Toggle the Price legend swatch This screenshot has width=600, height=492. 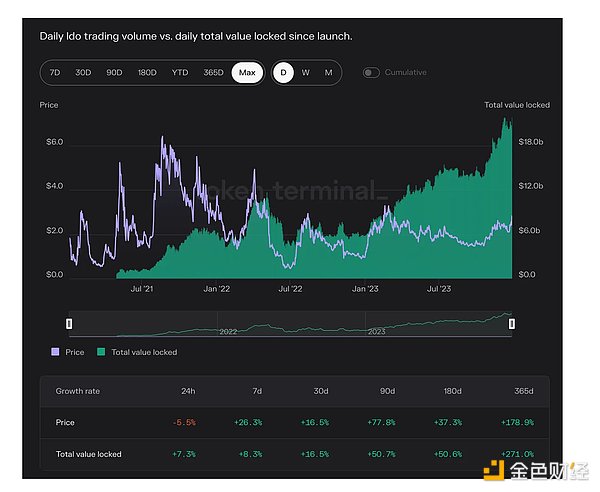pyautogui.click(x=54, y=352)
